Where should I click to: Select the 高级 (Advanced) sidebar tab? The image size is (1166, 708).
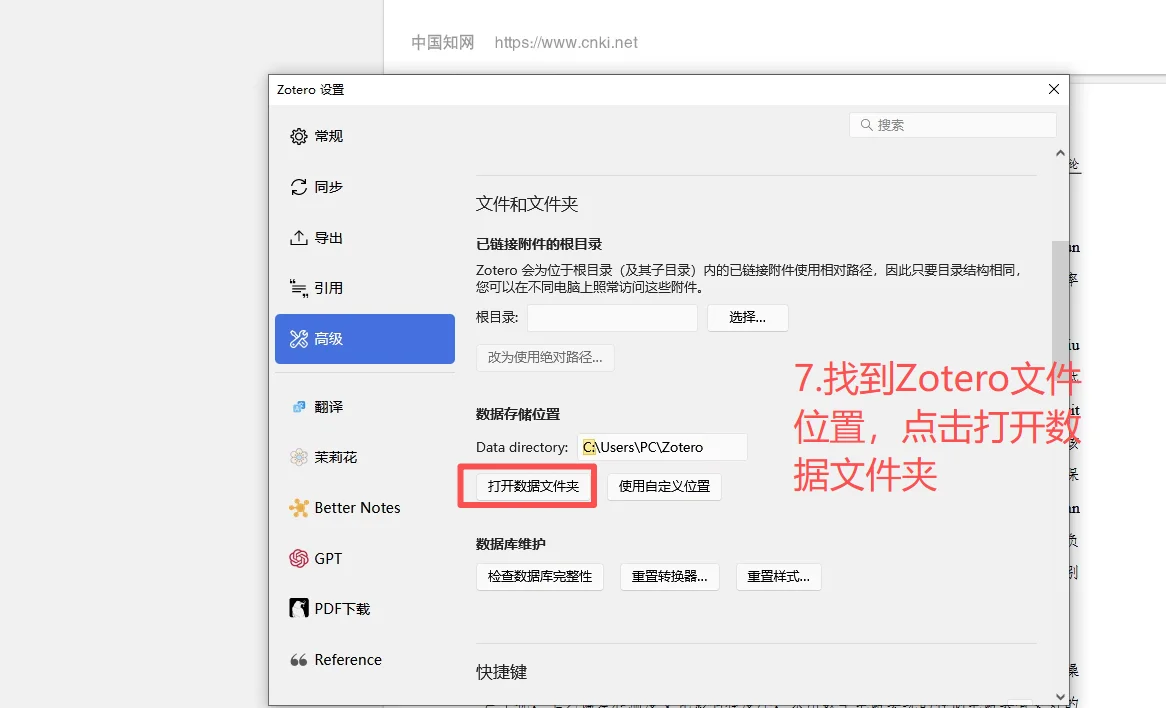tap(330, 339)
